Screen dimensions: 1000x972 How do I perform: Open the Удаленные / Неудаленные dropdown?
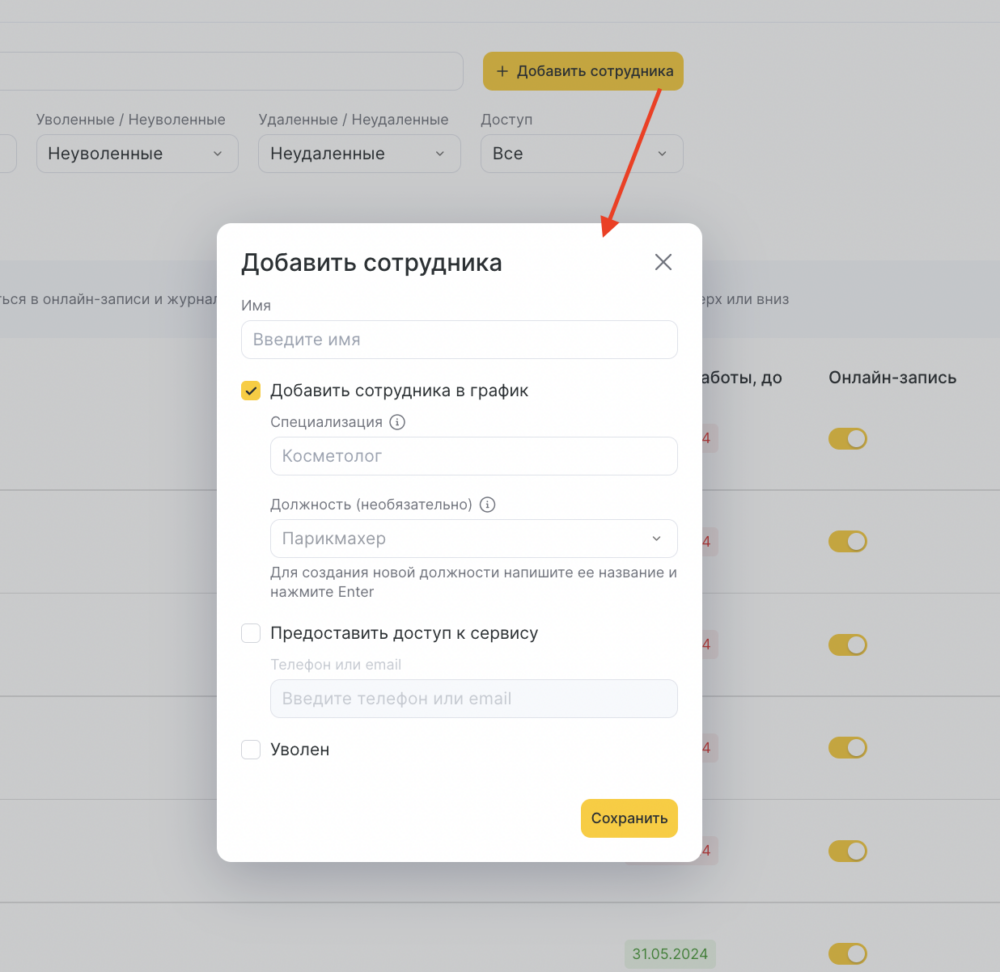tap(359, 154)
